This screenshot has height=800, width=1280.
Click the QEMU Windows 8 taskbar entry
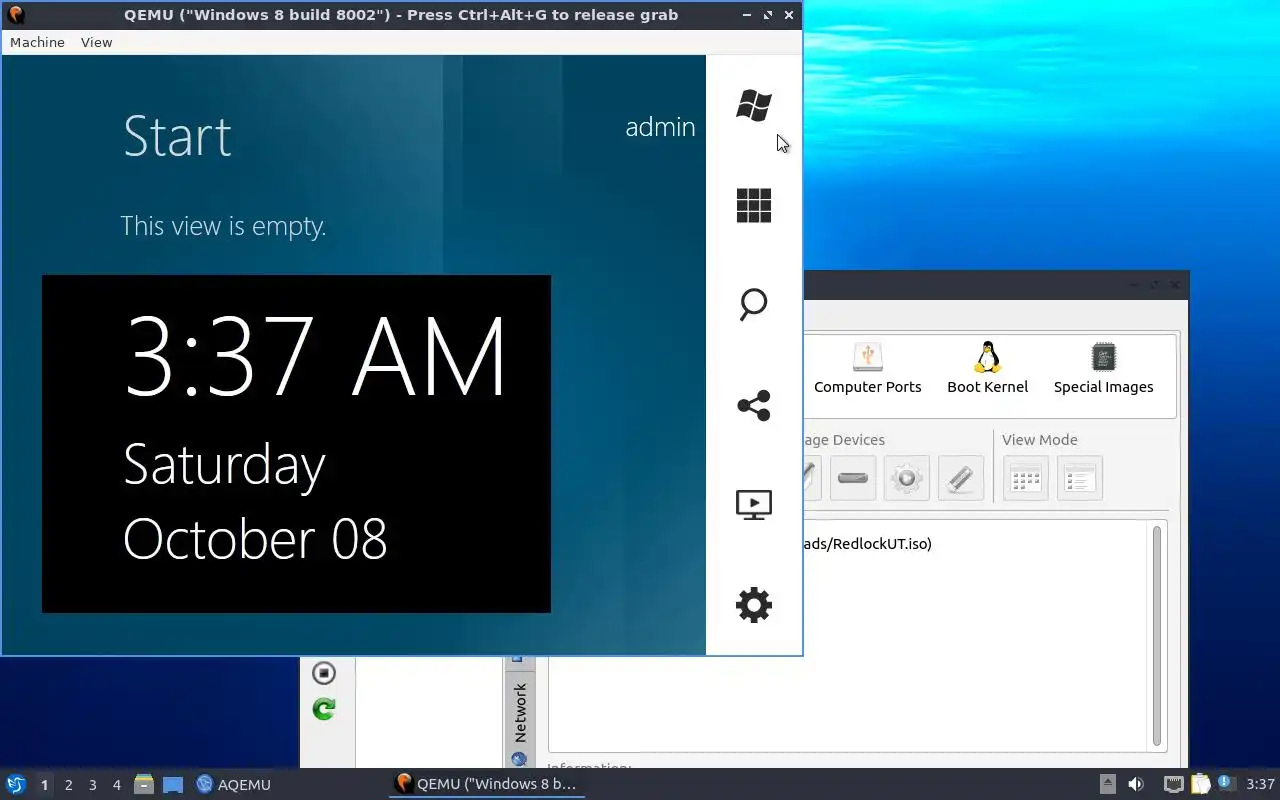coord(487,784)
